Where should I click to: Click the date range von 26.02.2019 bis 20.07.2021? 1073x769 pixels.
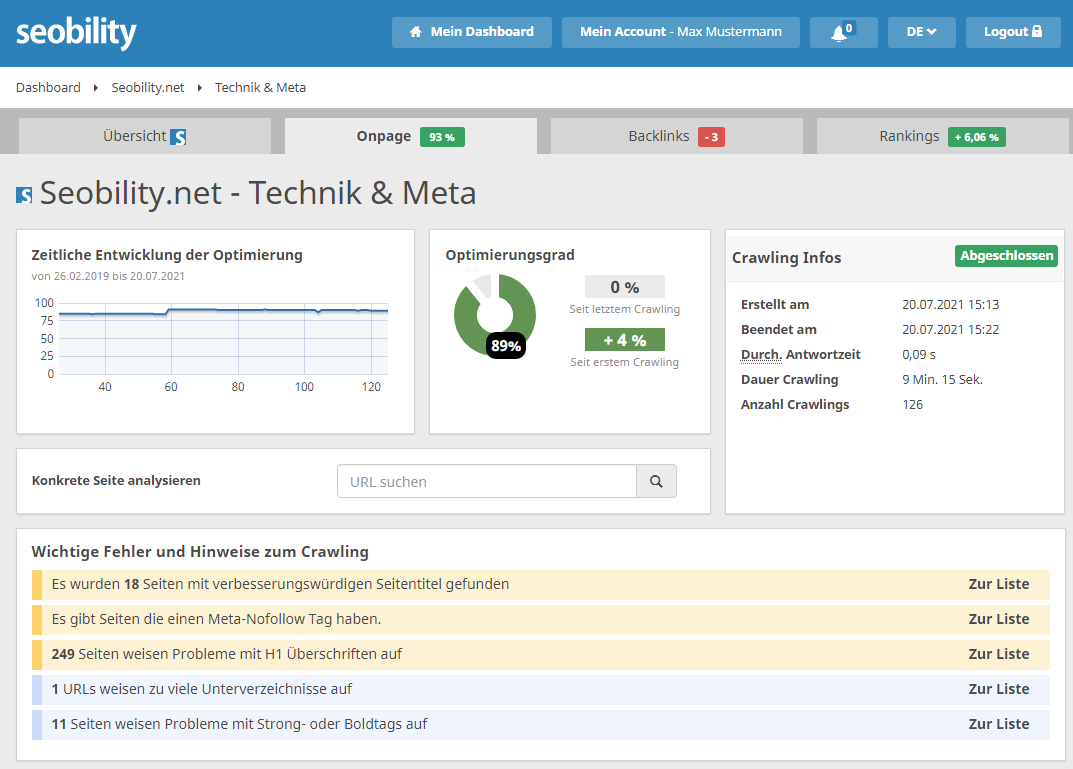click(108, 276)
